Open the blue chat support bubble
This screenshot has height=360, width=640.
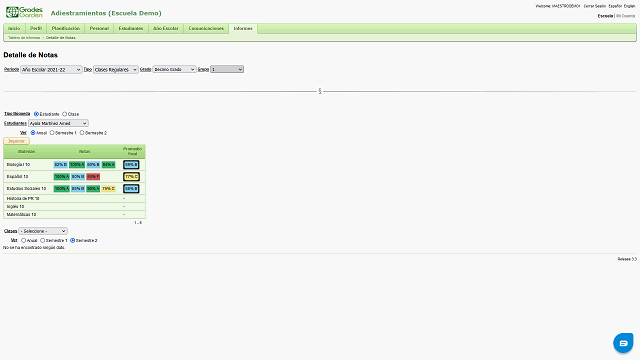(623, 343)
